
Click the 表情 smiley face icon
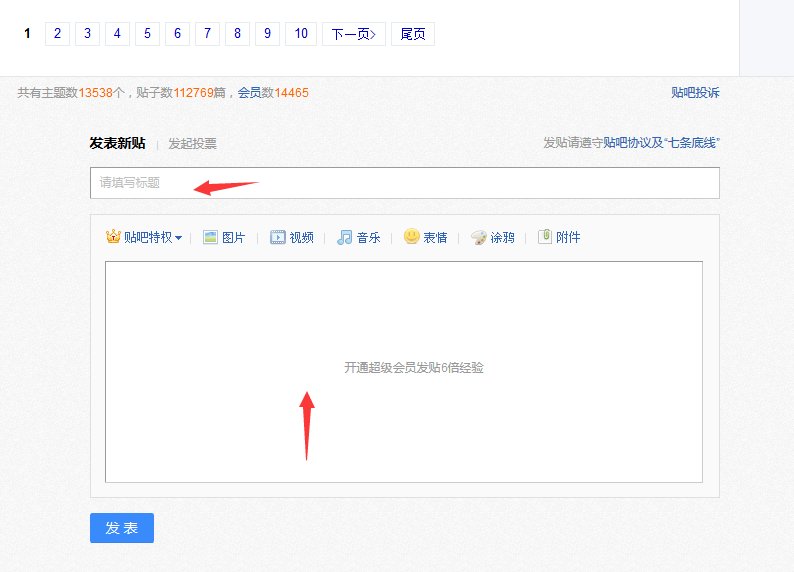pyautogui.click(x=412, y=236)
